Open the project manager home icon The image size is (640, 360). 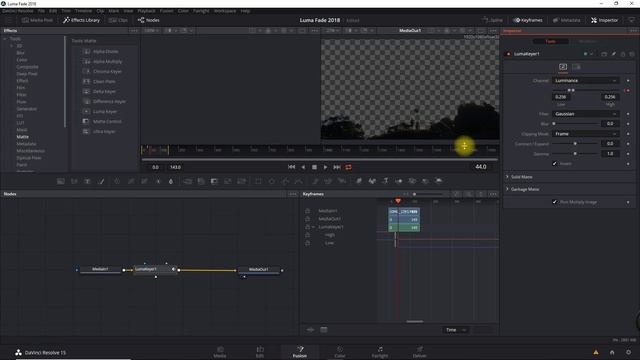pyautogui.click(x=612, y=352)
